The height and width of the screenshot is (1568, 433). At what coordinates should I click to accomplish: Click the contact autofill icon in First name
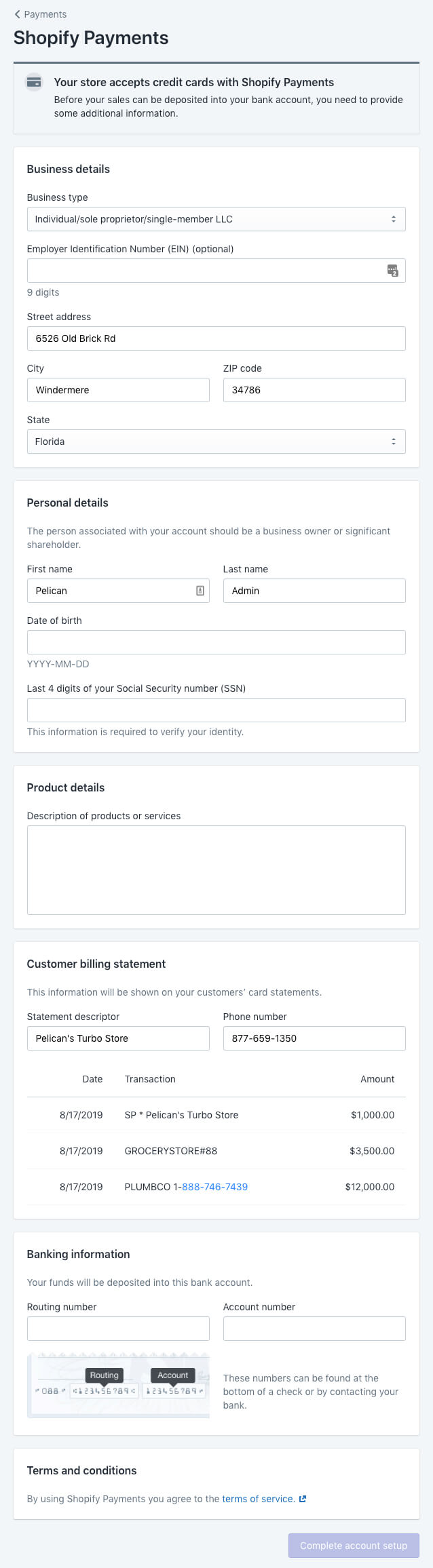pos(200,591)
